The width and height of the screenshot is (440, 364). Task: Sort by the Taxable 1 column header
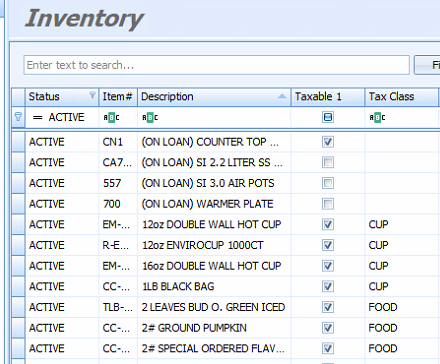coord(328,97)
